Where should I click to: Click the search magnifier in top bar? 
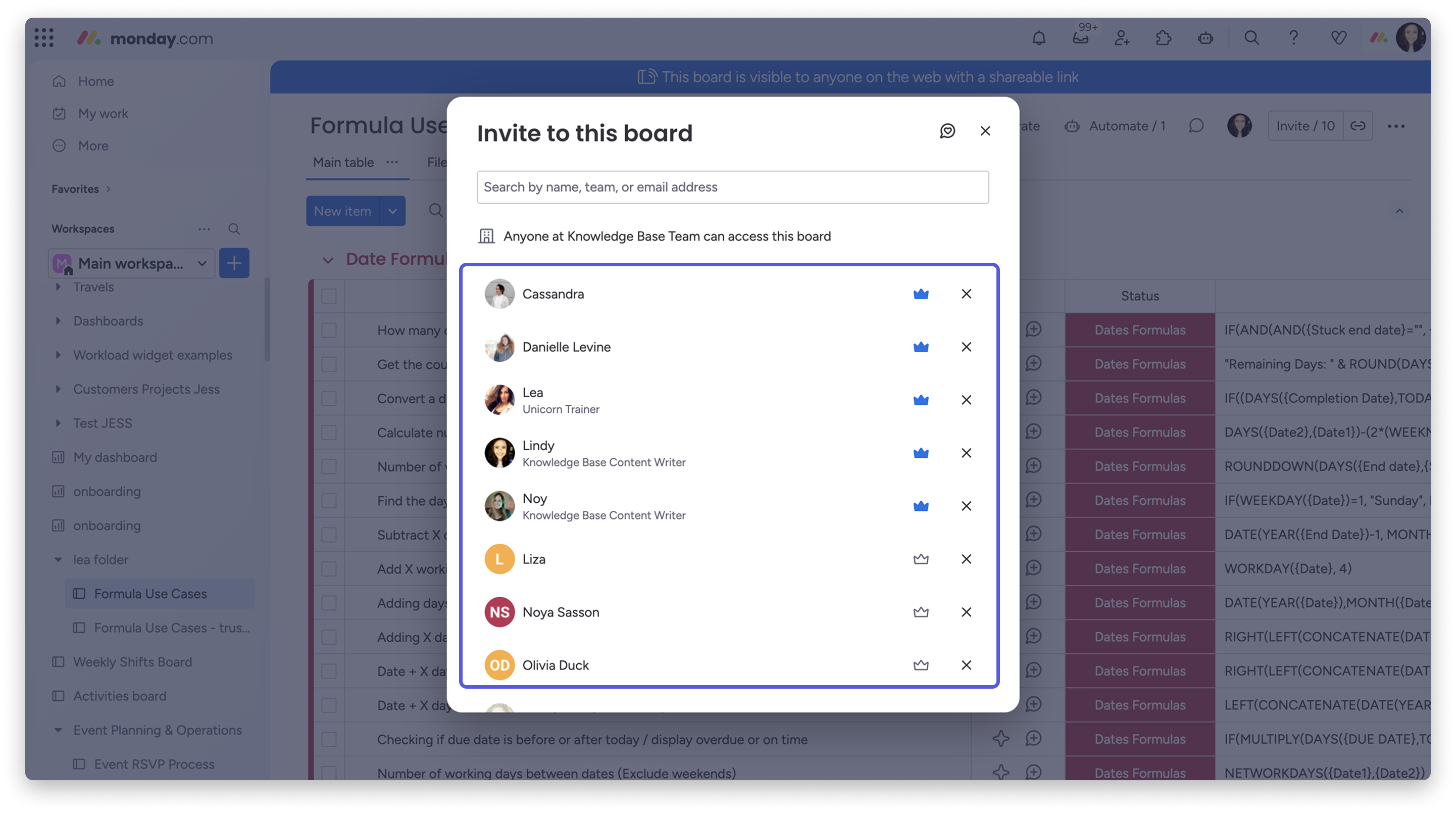click(1251, 38)
